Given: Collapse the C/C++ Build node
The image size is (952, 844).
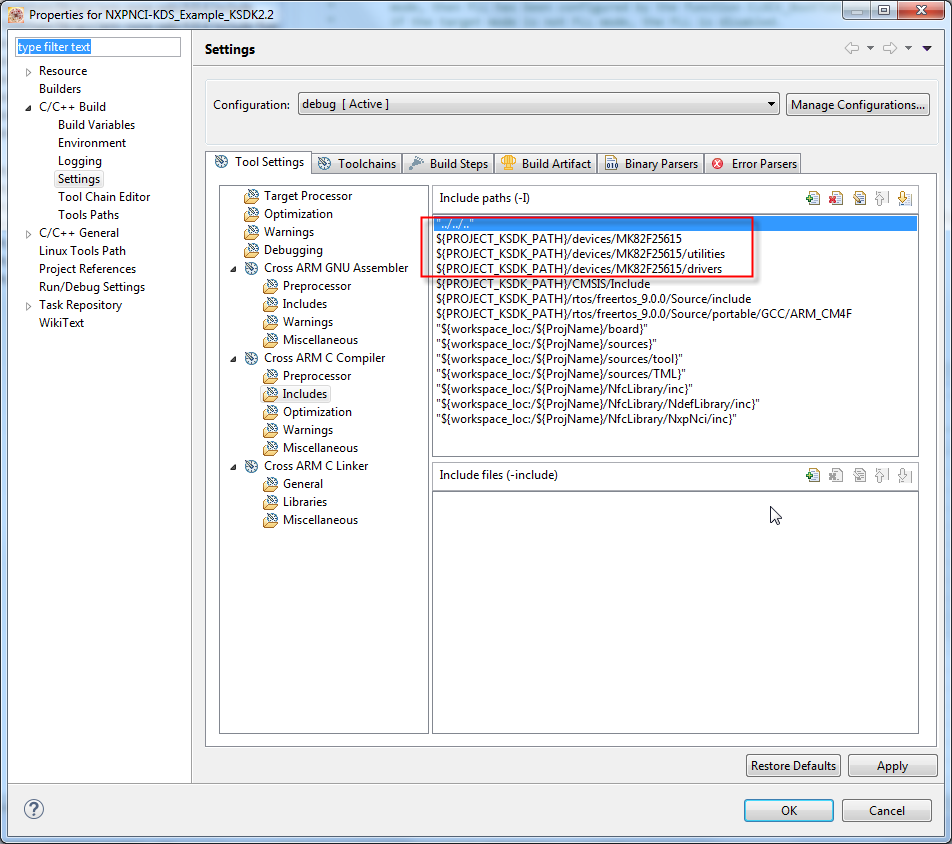Looking at the screenshot, I should point(28,107).
